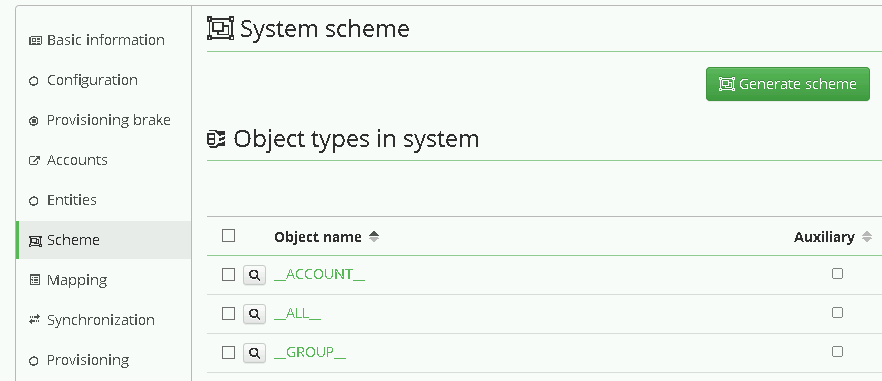Click the Provisioning brake sidebar icon

click(x=34, y=120)
